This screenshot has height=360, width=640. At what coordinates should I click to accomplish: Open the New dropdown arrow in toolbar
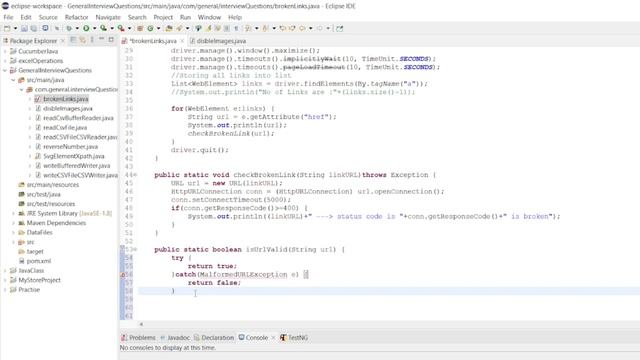15,28
